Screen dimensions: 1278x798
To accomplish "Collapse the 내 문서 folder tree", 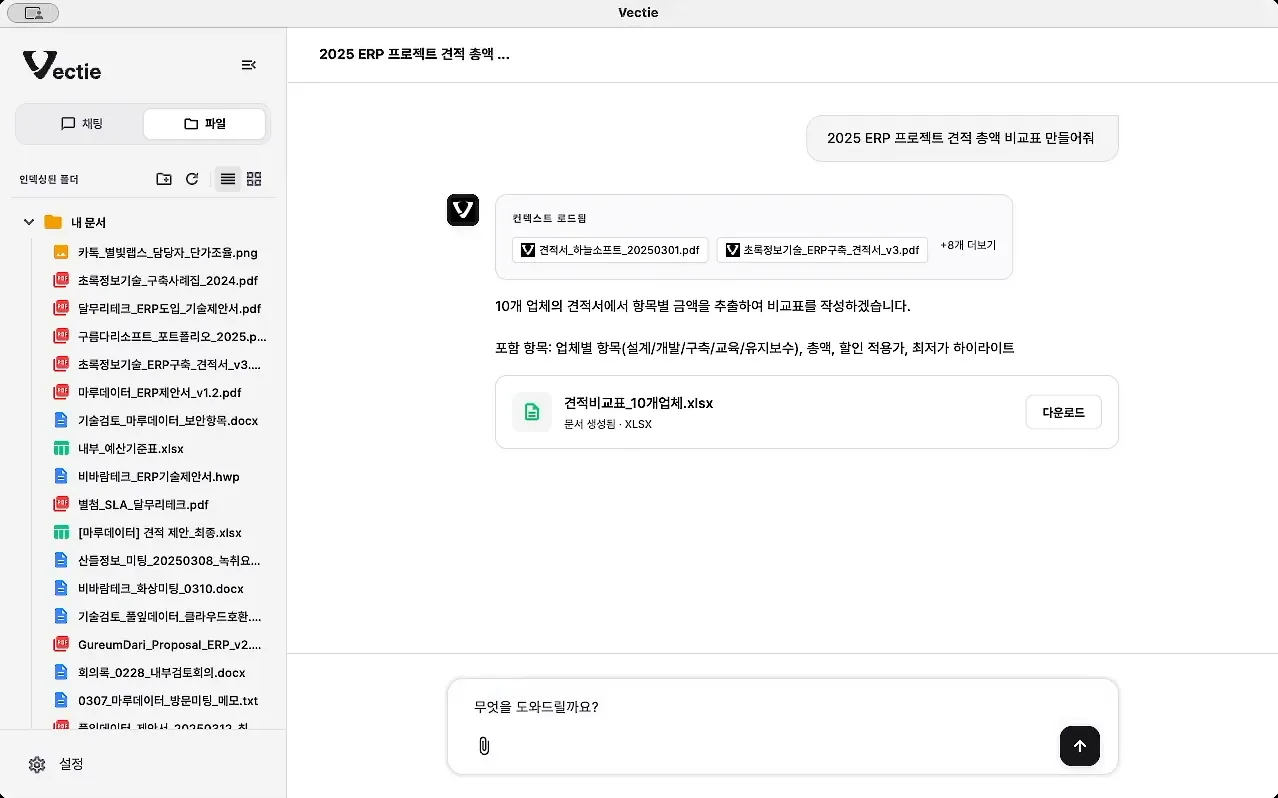I will tap(28, 221).
